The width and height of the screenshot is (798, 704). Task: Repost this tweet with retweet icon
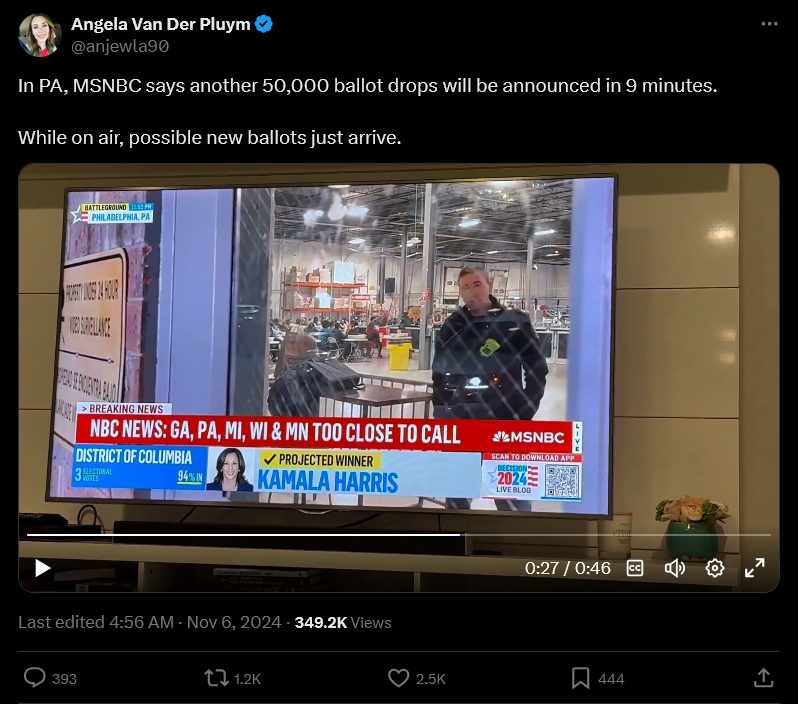pyautogui.click(x=216, y=678)
